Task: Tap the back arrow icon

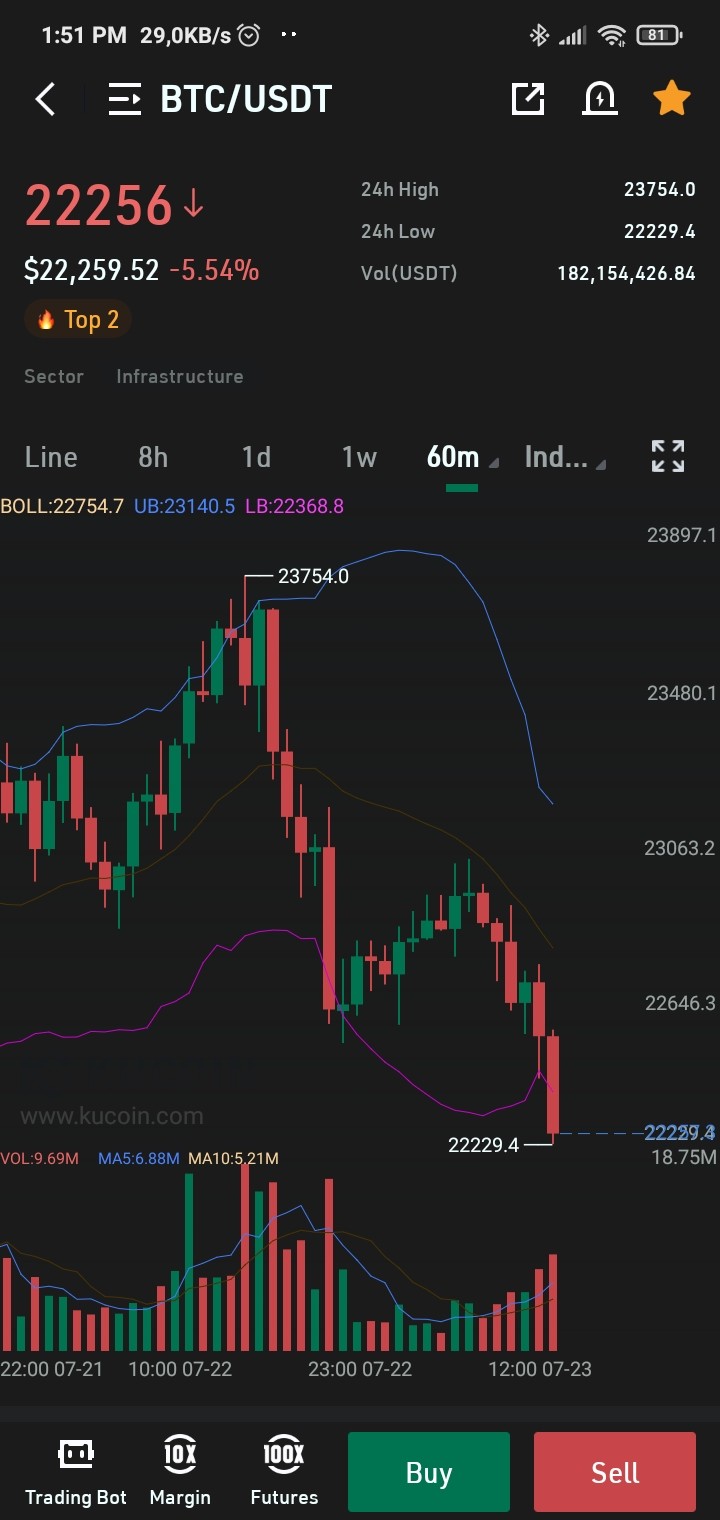Action: [45, 99]
